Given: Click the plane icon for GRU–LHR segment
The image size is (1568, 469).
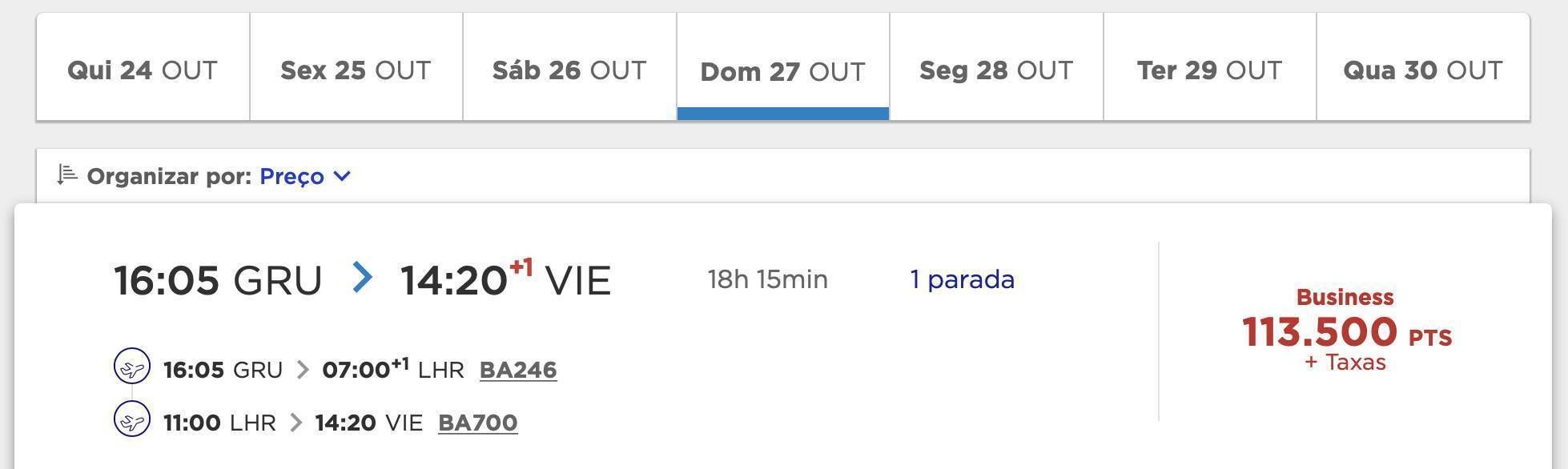Looking at the screenshot, I should point(132,367).
